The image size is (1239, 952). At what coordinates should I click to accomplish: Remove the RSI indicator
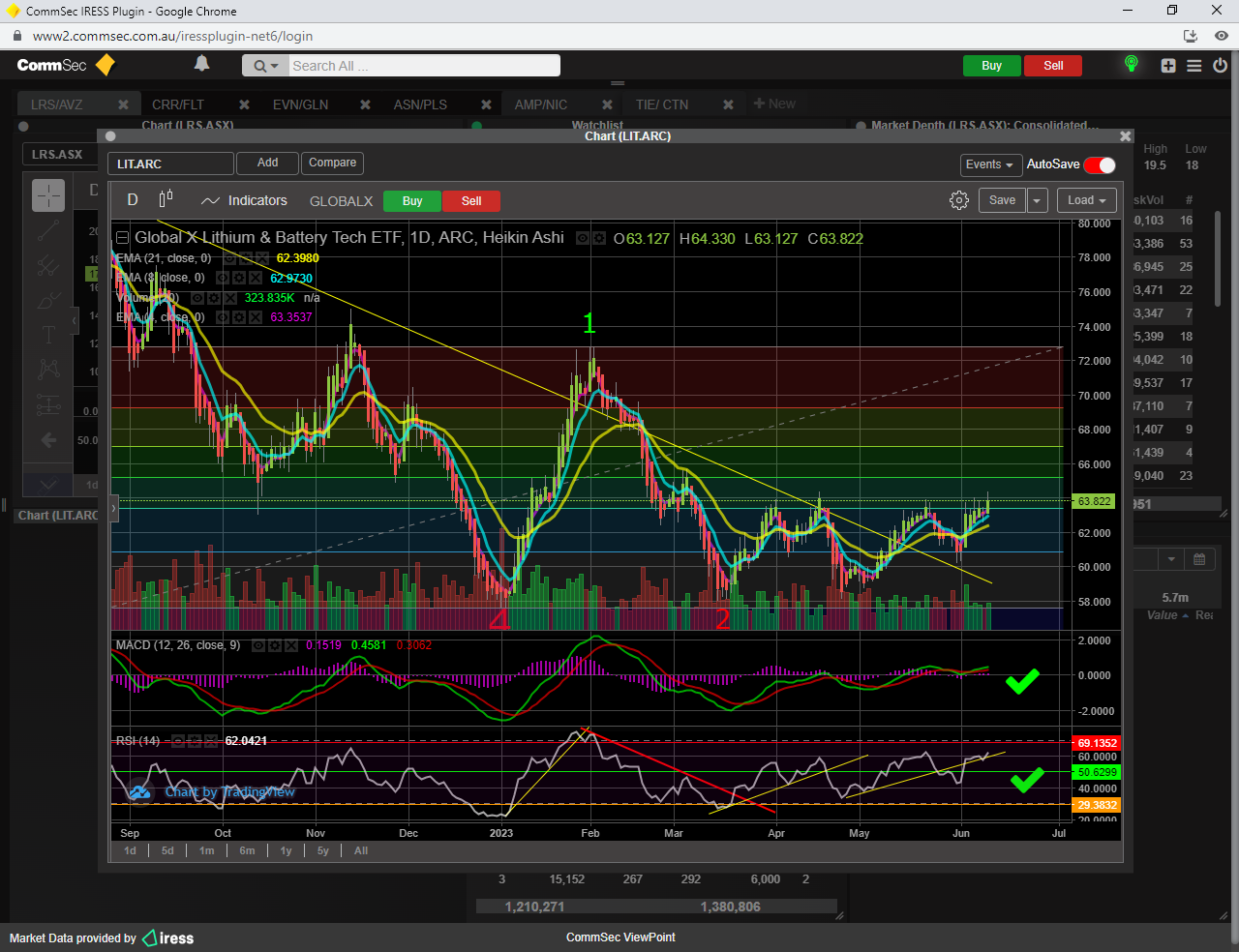[212, 741]
